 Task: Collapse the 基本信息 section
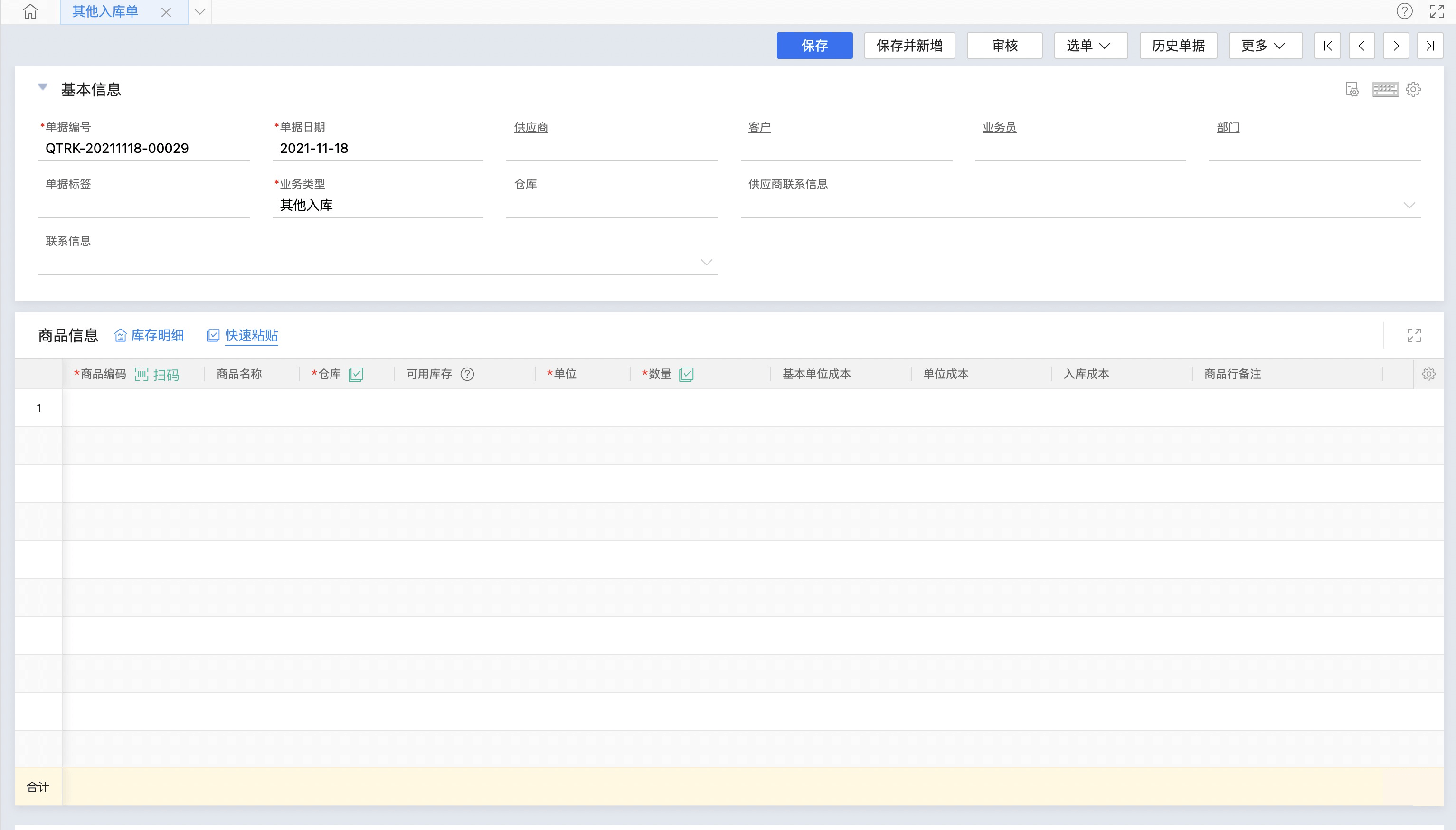tap(43, 87)
